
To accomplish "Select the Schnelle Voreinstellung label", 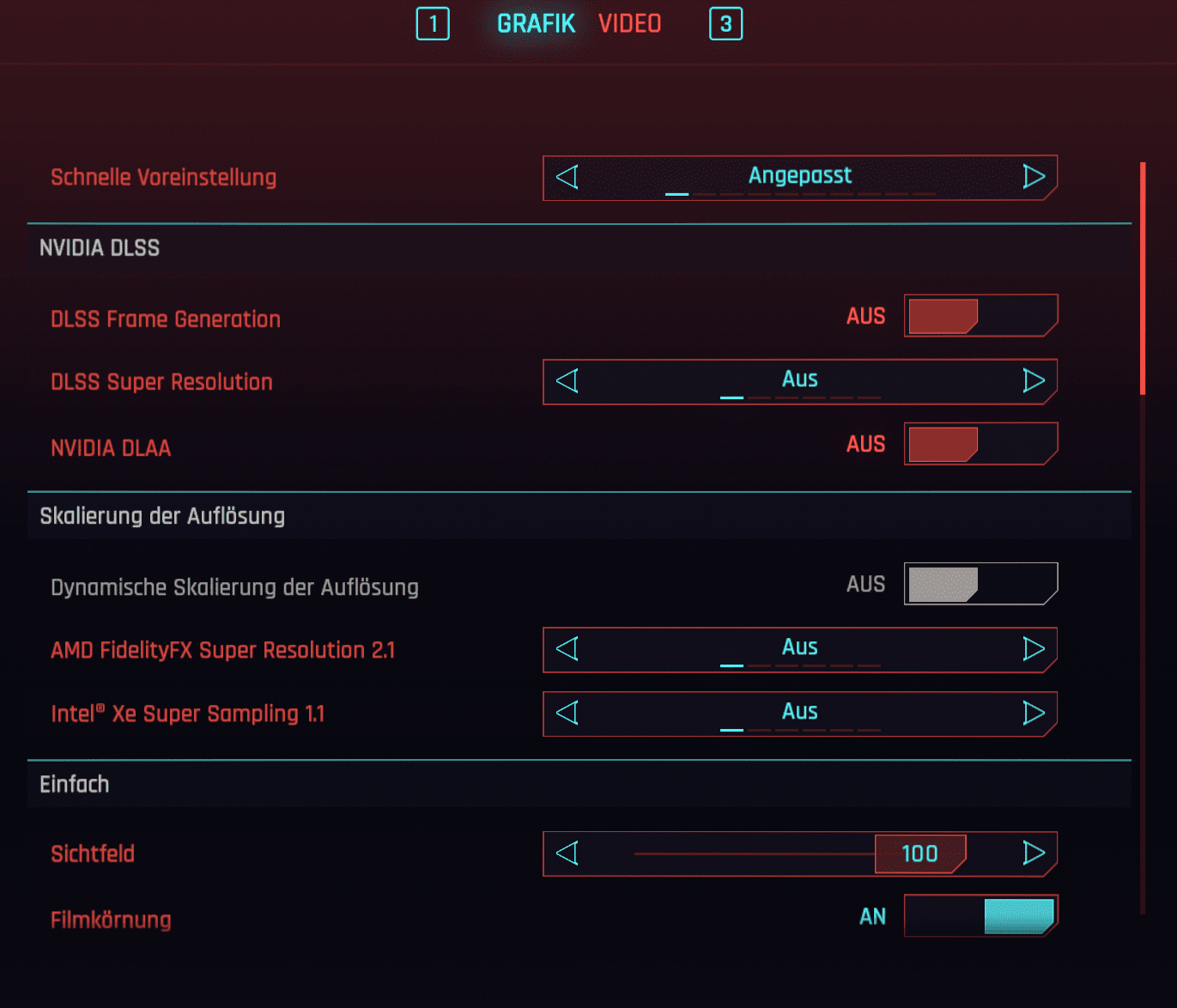I will (163, 178).
